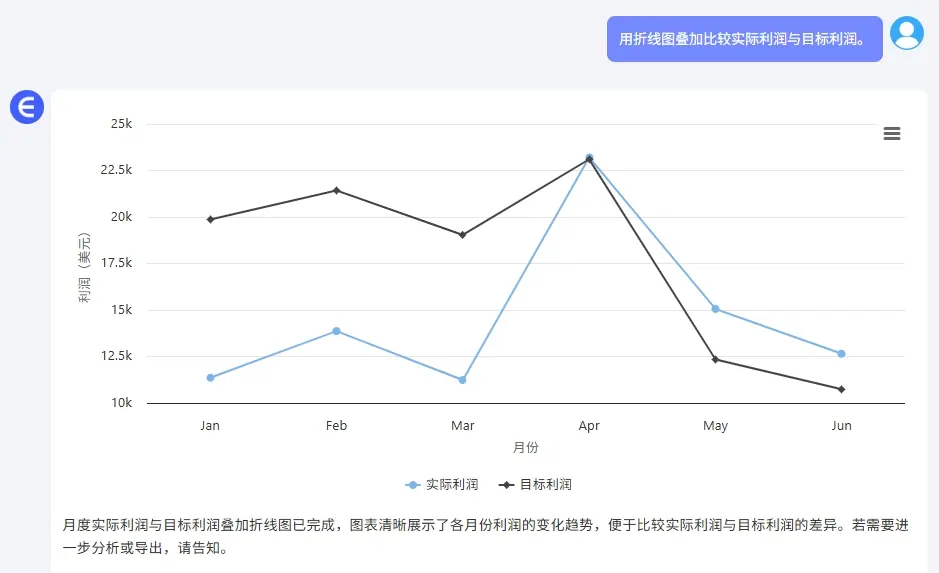This screenshot has width=939, height=573.
Task: Click the Mar target profit diamond marker
Action: (x=462, y=235)
